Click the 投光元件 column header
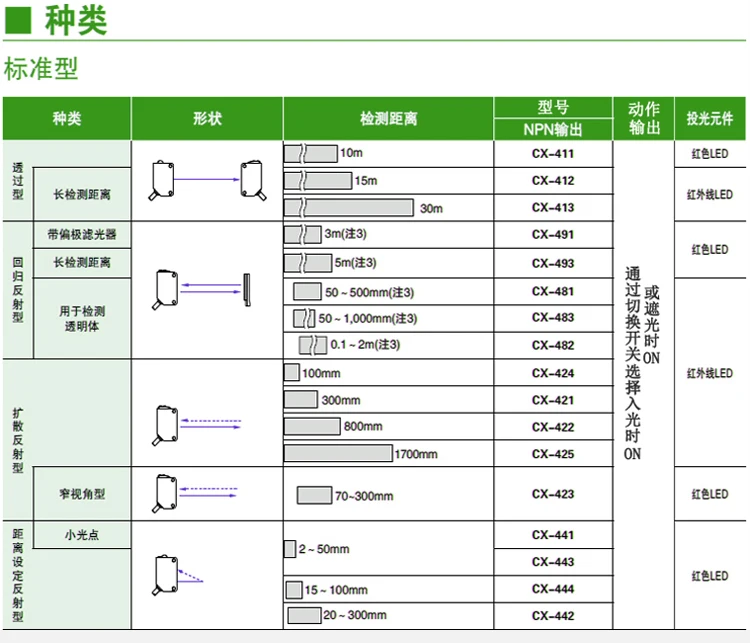750x643 pixels. pyautogui.click(x=710, y=118)
